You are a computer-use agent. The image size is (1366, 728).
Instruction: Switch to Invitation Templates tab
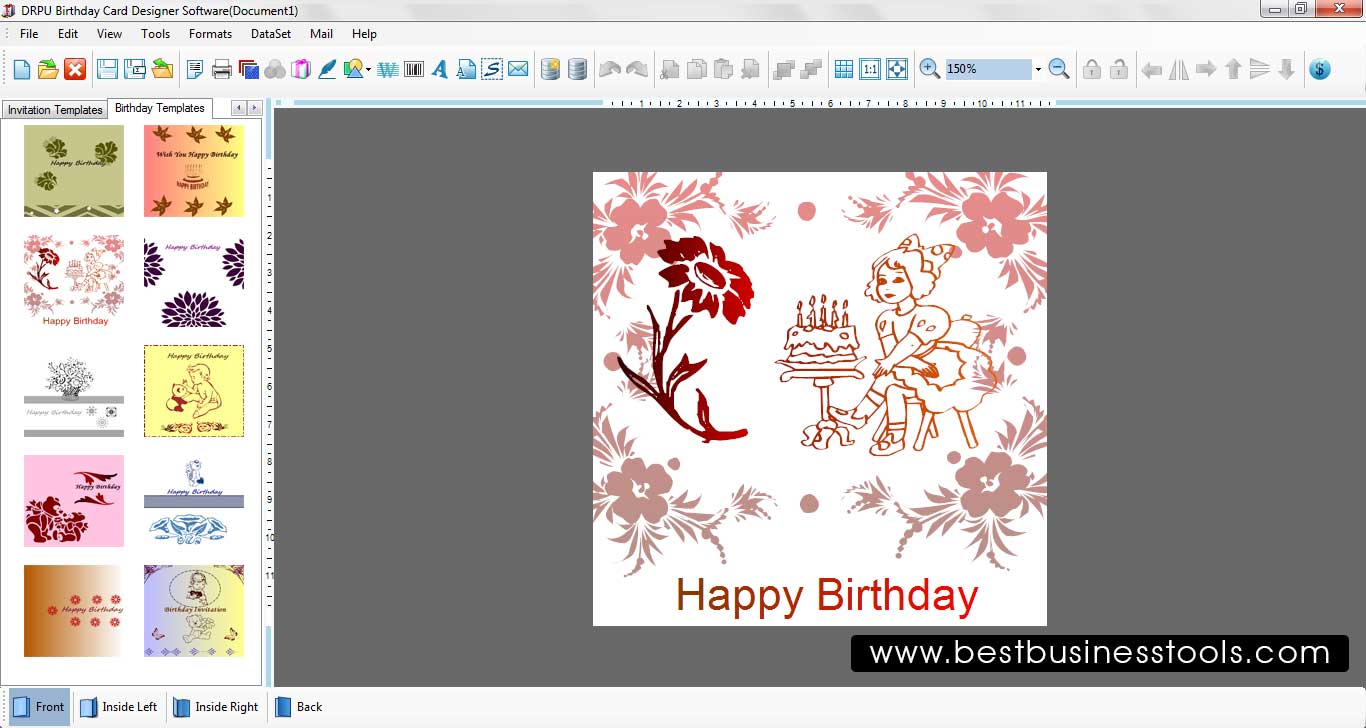(x=55, y=110)
